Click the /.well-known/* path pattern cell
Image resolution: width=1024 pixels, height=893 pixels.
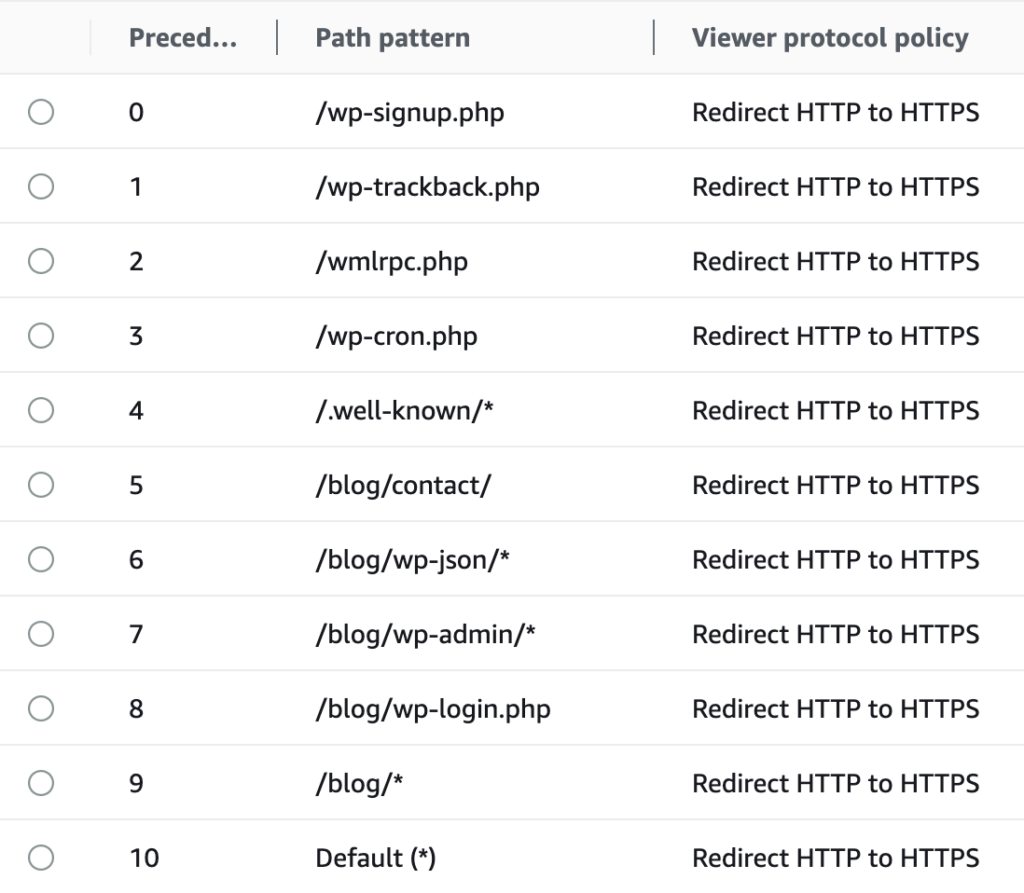(x=404, y=410)
